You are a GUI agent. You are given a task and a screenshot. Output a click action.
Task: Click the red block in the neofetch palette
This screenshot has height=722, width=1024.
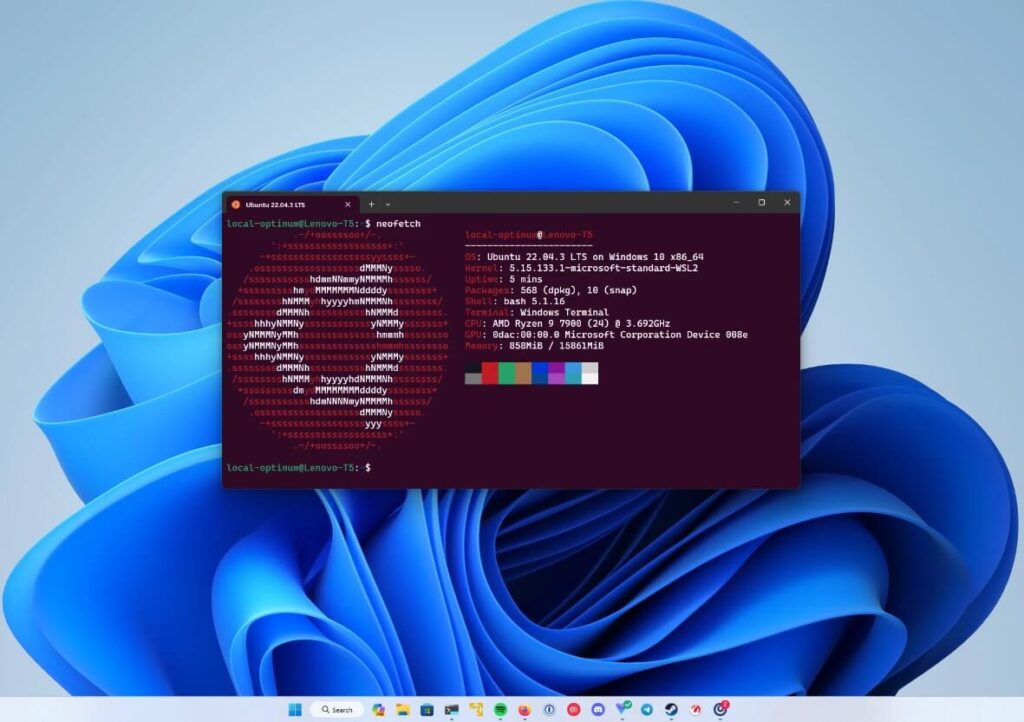(490, 373)
